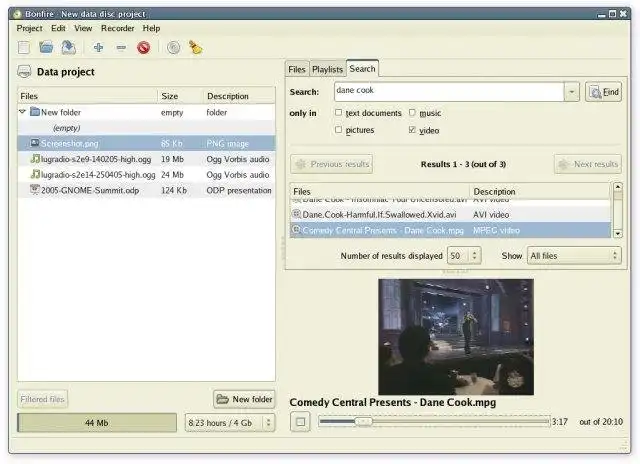Add files with the plus toolbar icon
Viewport: 640px width, 464px height.
(x=98, y=48)
